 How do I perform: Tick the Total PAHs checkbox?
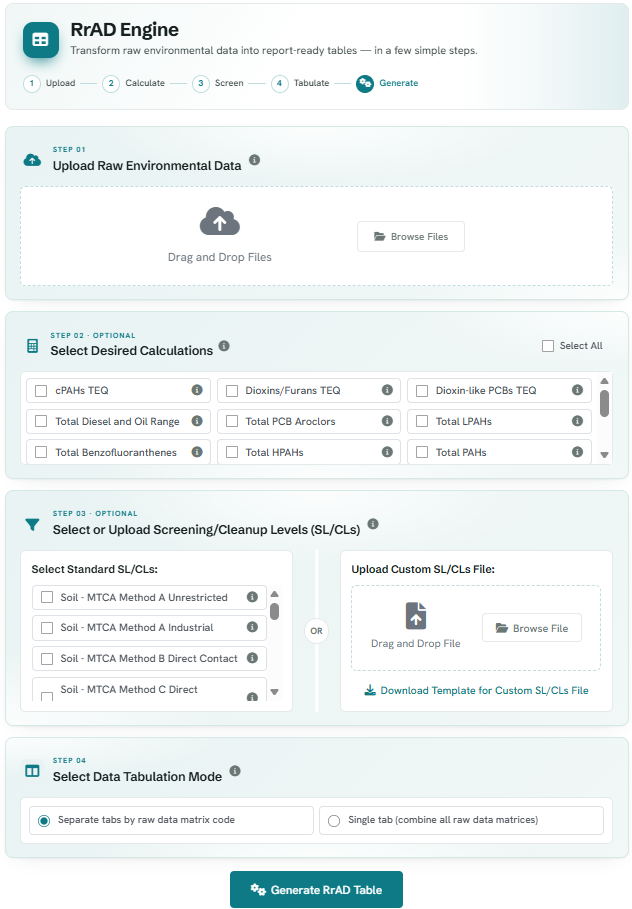[x=422, y=452]
